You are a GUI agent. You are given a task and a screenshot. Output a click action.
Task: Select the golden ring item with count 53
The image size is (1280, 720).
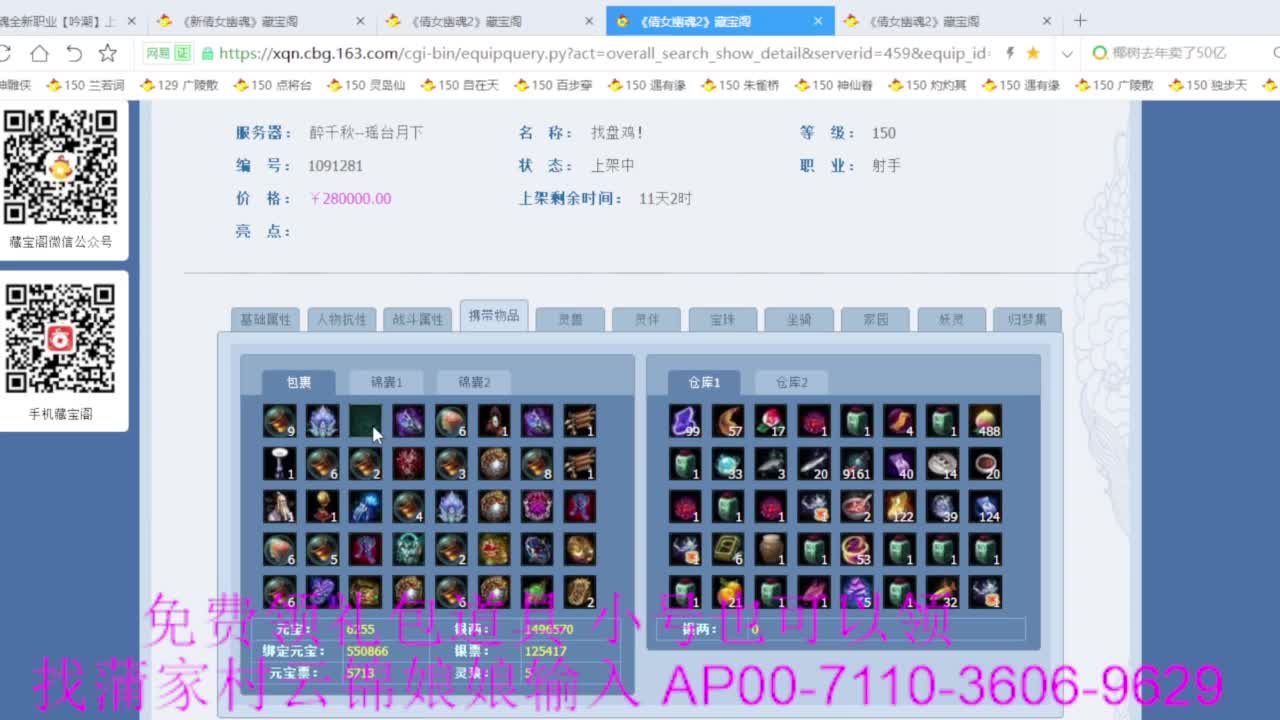pyautogui.click(x=857, y=549)
